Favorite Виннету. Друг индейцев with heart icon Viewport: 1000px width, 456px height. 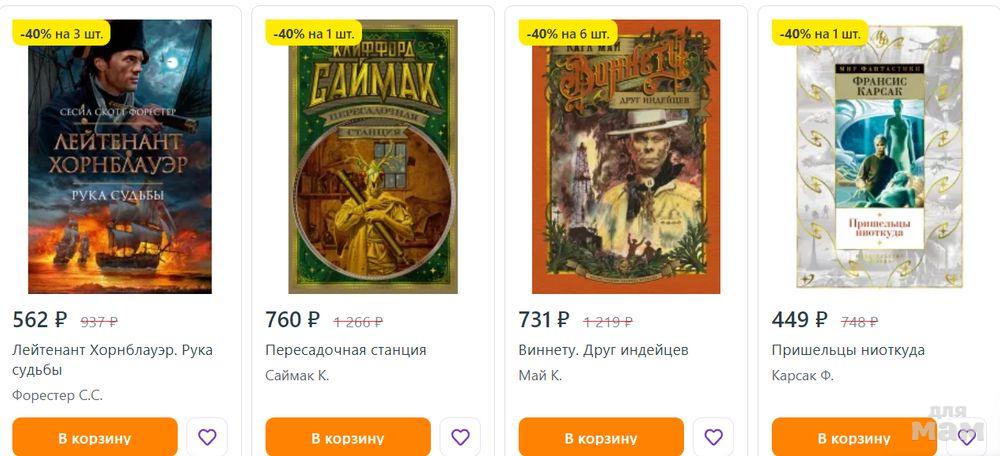click(714, 438)
